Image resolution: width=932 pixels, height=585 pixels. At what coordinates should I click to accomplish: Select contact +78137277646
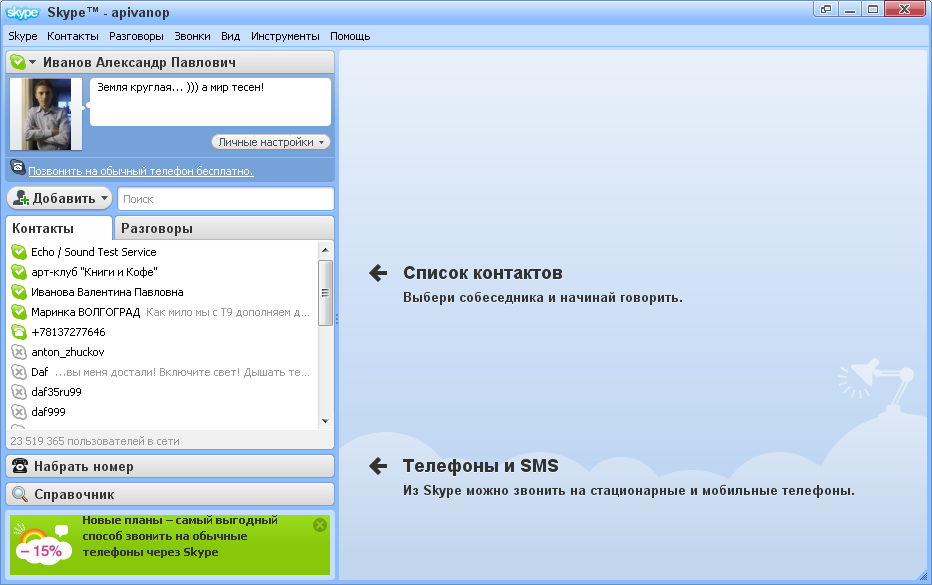[68, 332]
